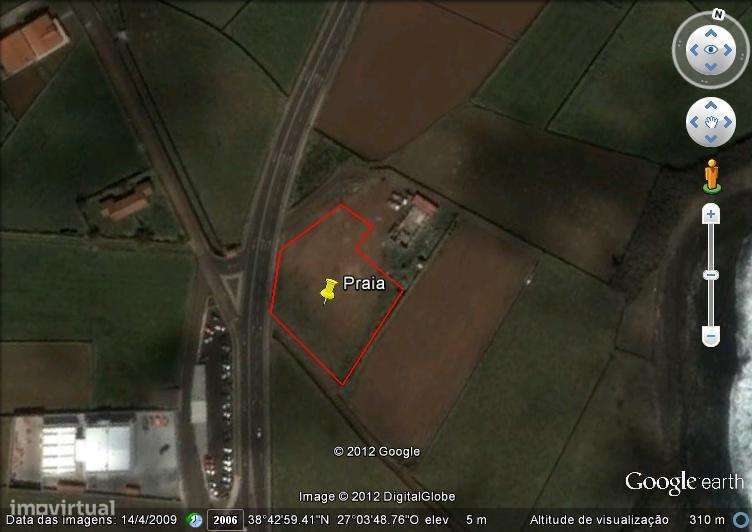This screenshot has width=752, height=532.
Task: Zoom out with the minus button
Action: coord(711,336)
